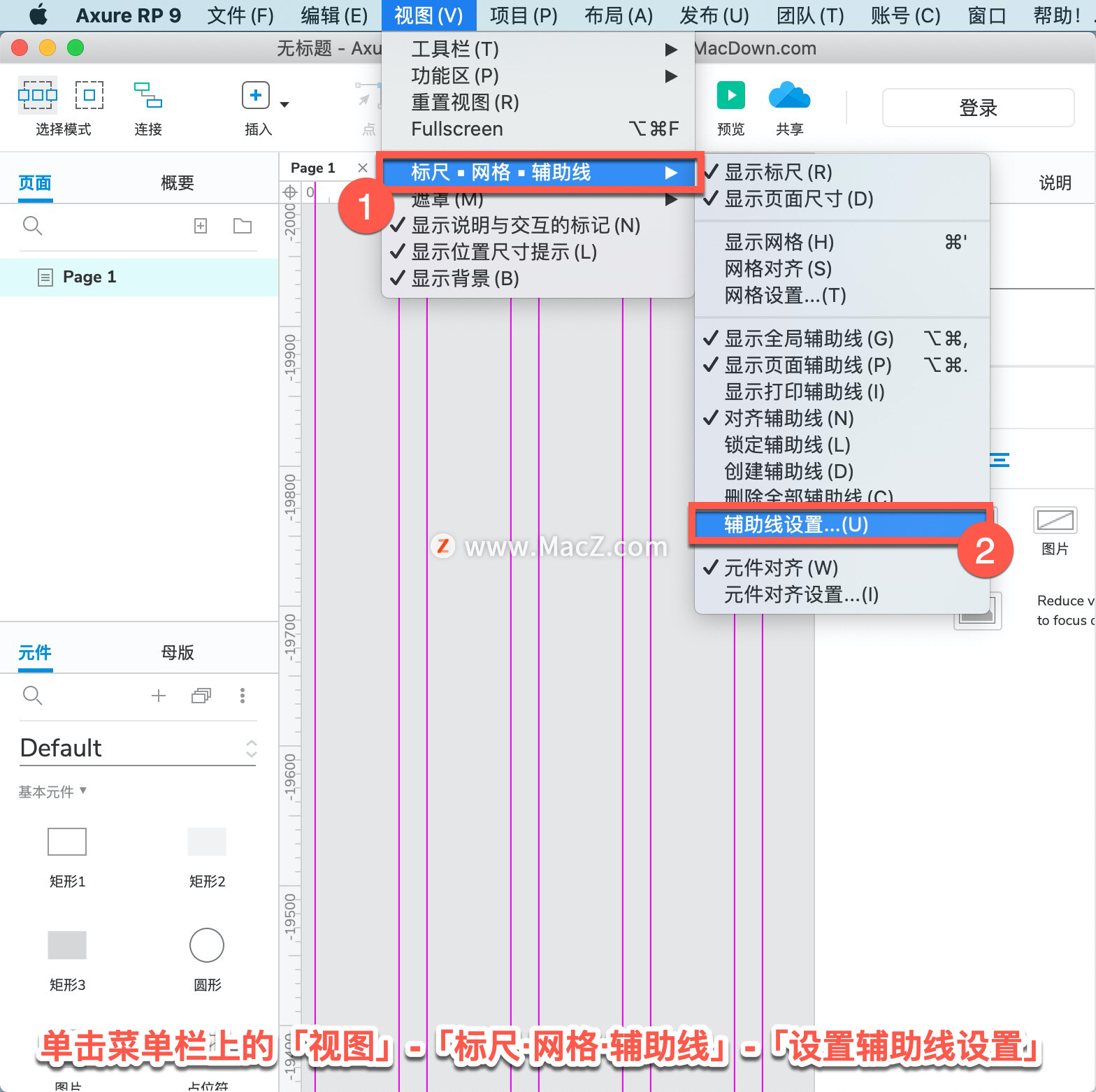Toggle 显示页面尺寸 (D)
Image resolution: width=1096 pixels, height=1092 pixels.
point(842,199)
